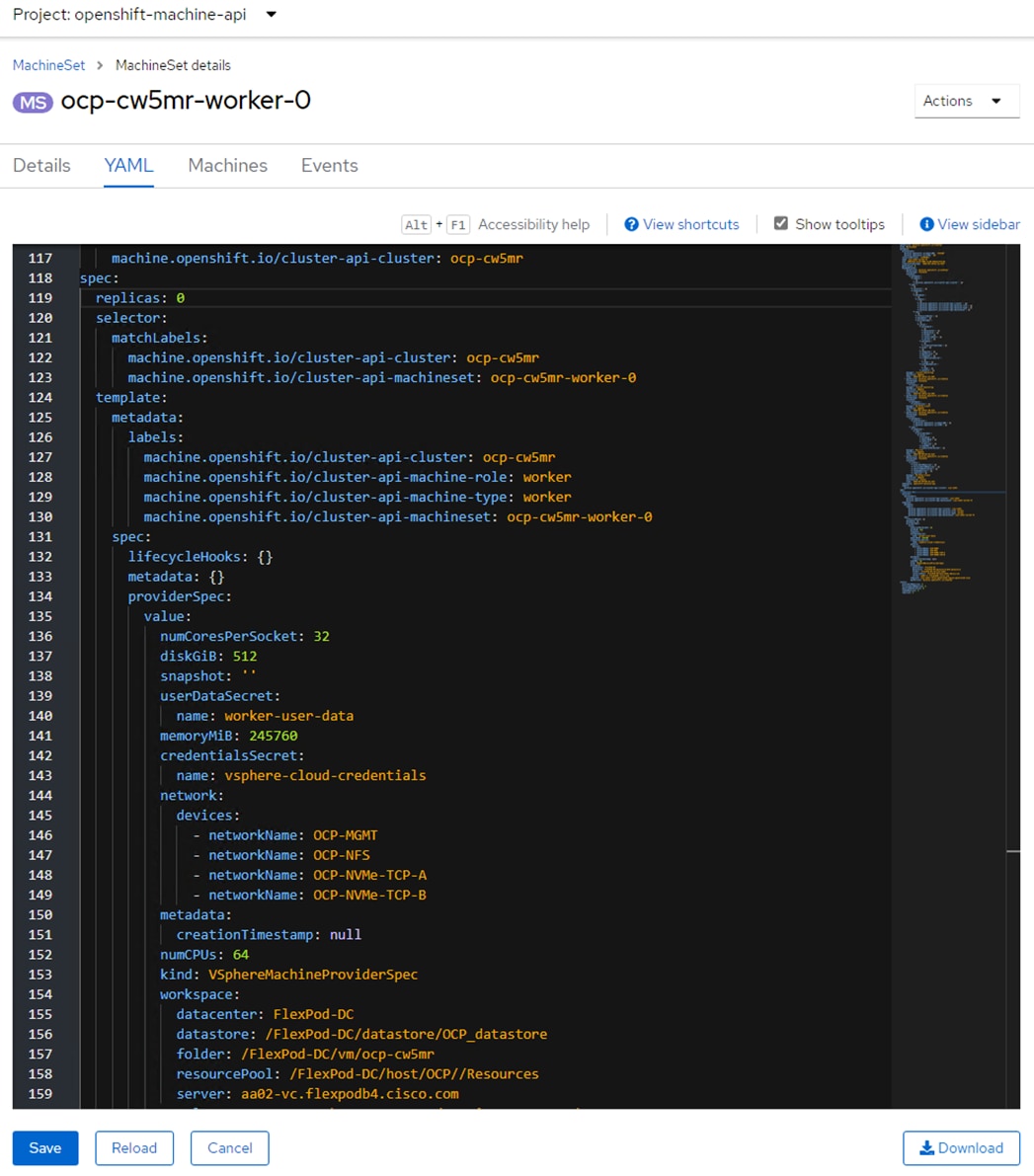The image size is (1034, 1176).
Task: Click the download arrow icon
Action: click(x=926, y=1148)
